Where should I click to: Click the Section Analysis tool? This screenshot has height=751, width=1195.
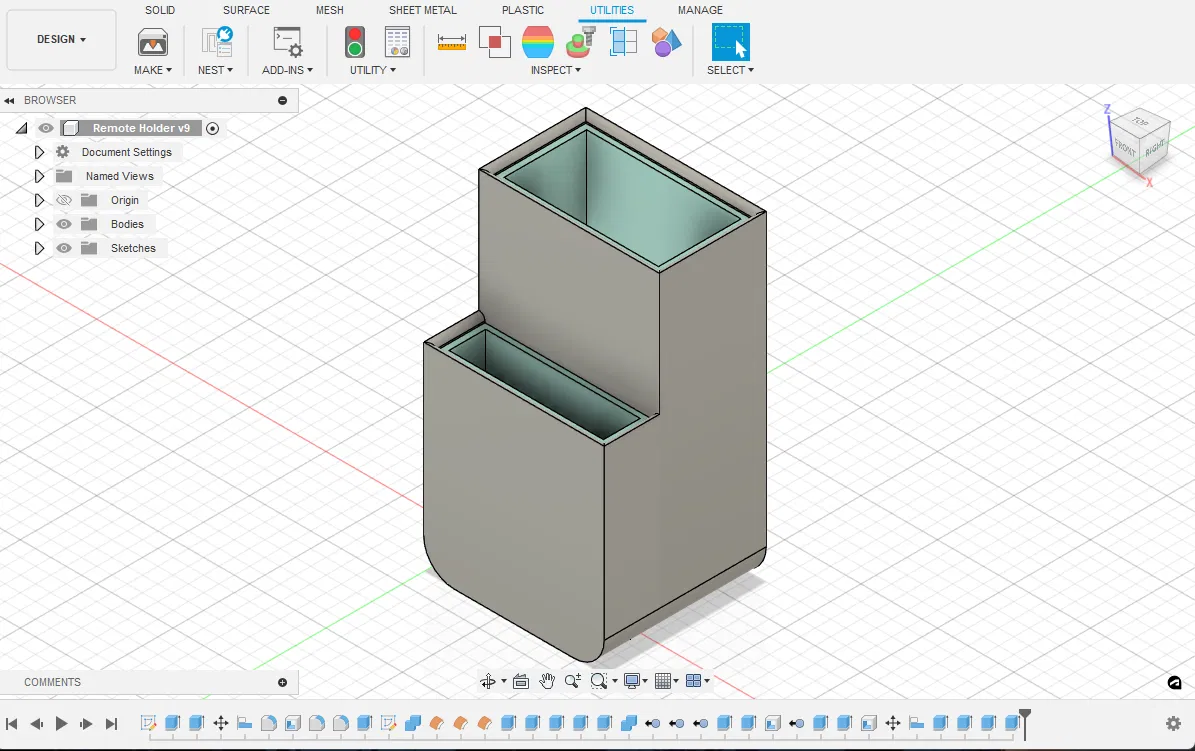623,42
